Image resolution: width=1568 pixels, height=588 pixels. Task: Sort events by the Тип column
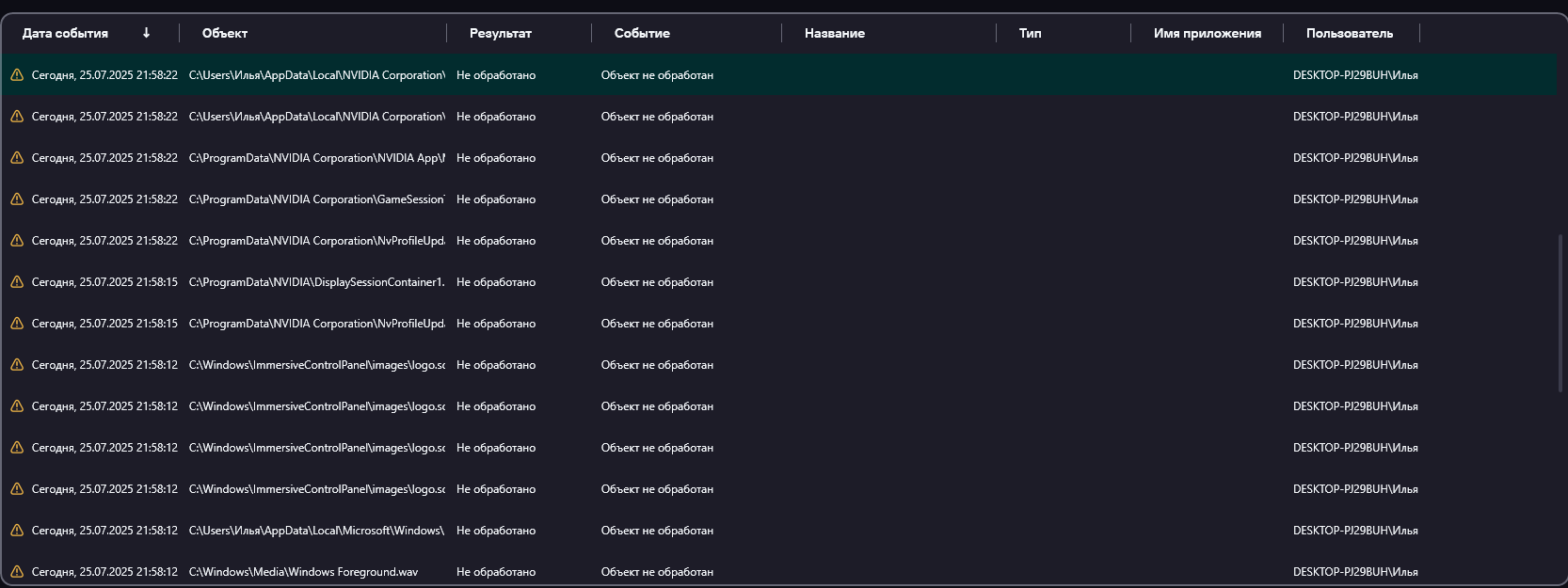pyautogui.click(x=1030, y=33)
